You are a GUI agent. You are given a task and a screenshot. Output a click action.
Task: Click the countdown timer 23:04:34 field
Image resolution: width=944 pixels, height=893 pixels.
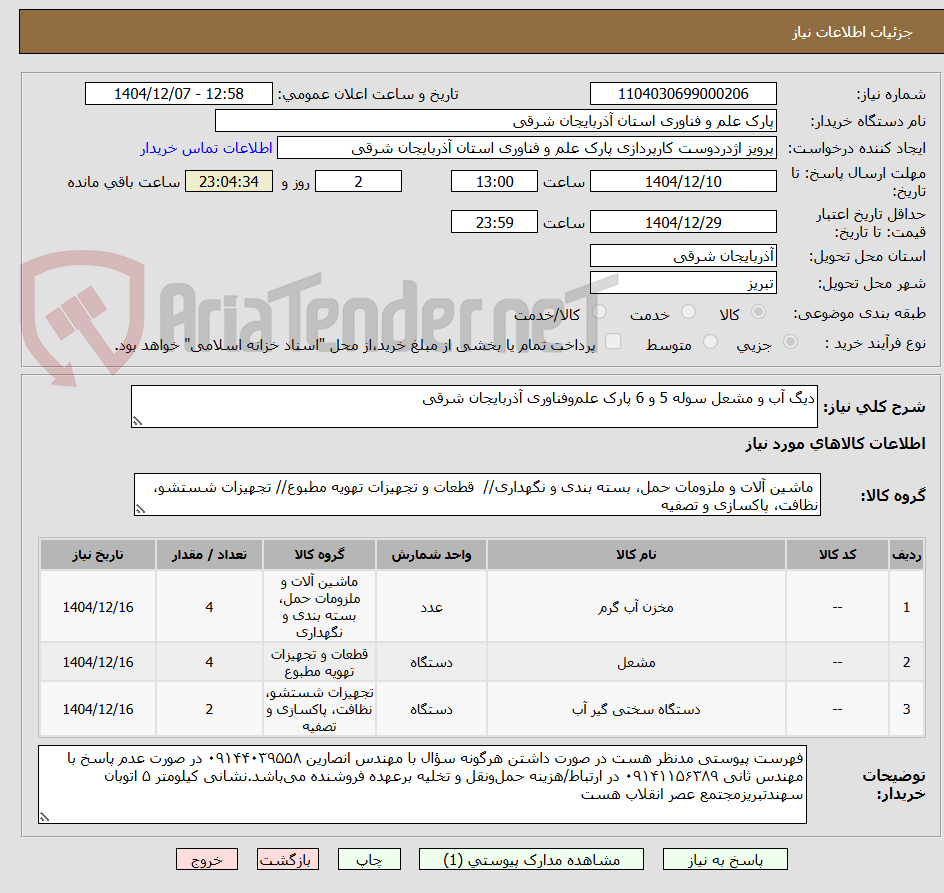[x=229, y=181]
